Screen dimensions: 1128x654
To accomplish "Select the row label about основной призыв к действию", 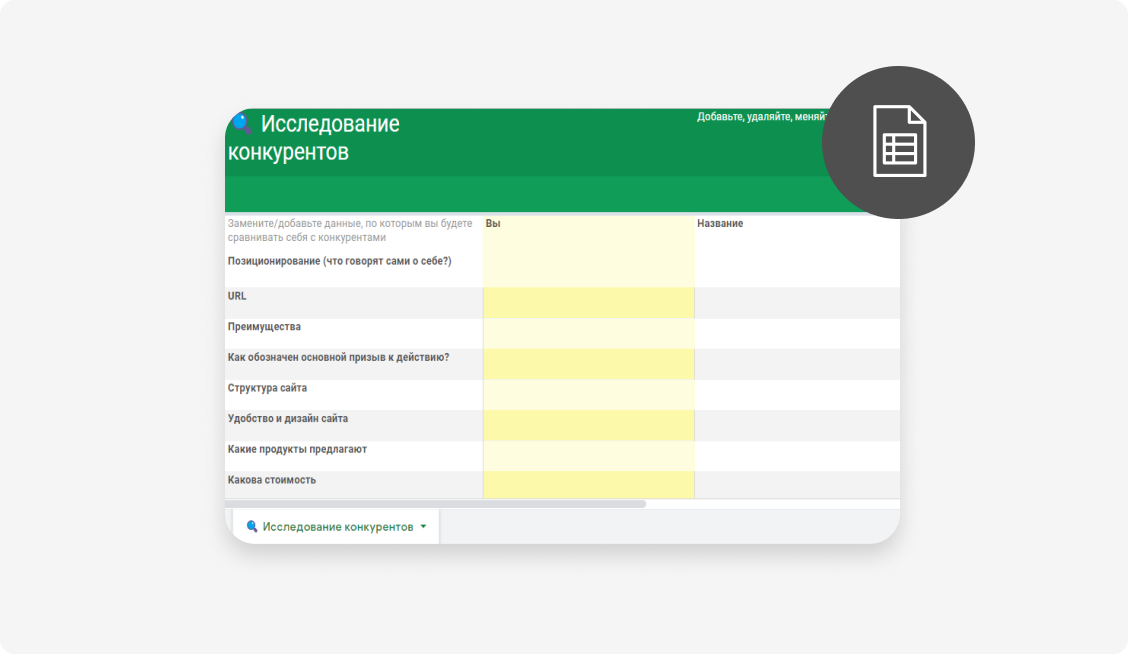I will (x=338, y=357).
